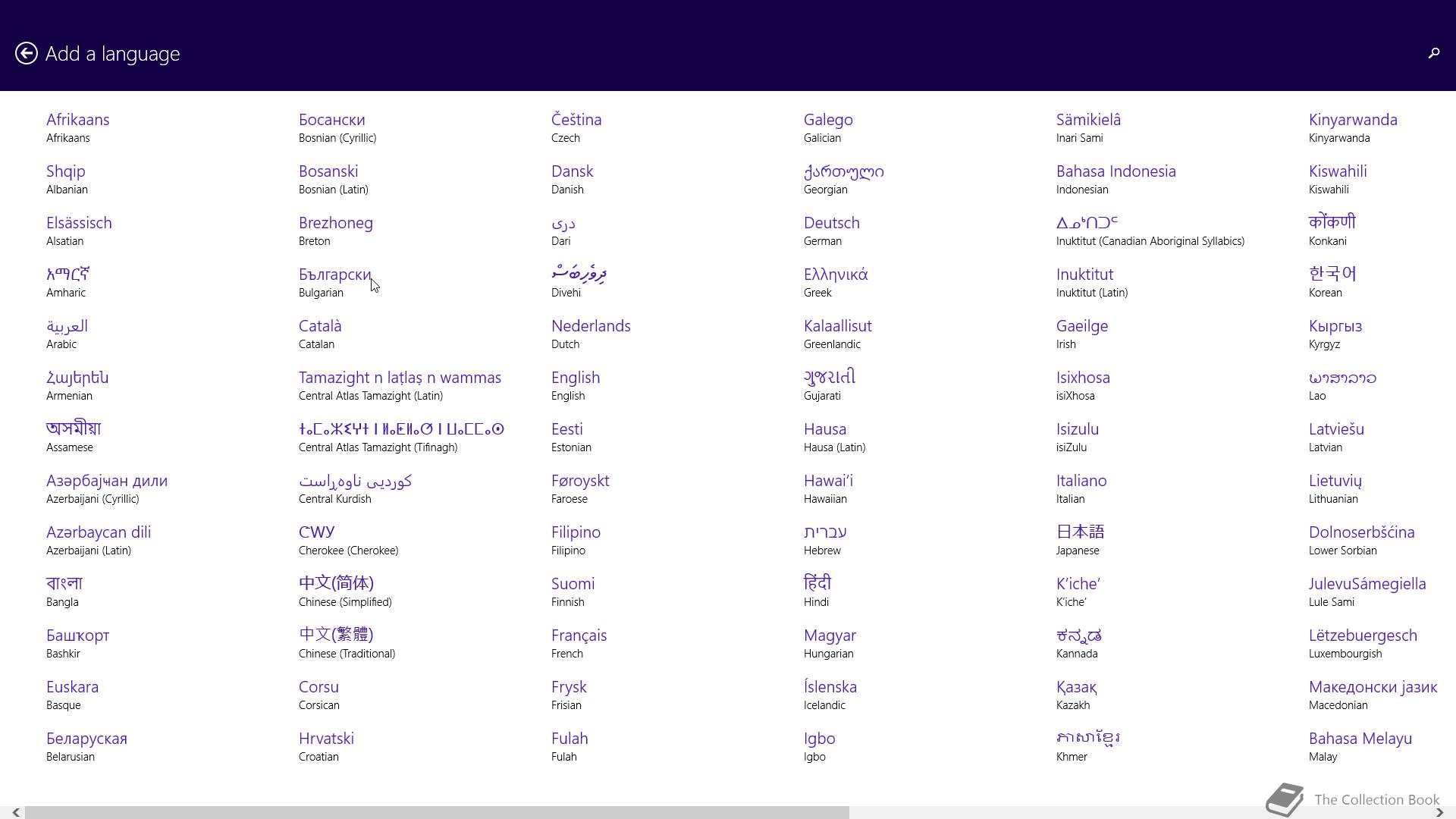Select Filipino language
Screen dimensions: 1456x819
coord(576,541)
